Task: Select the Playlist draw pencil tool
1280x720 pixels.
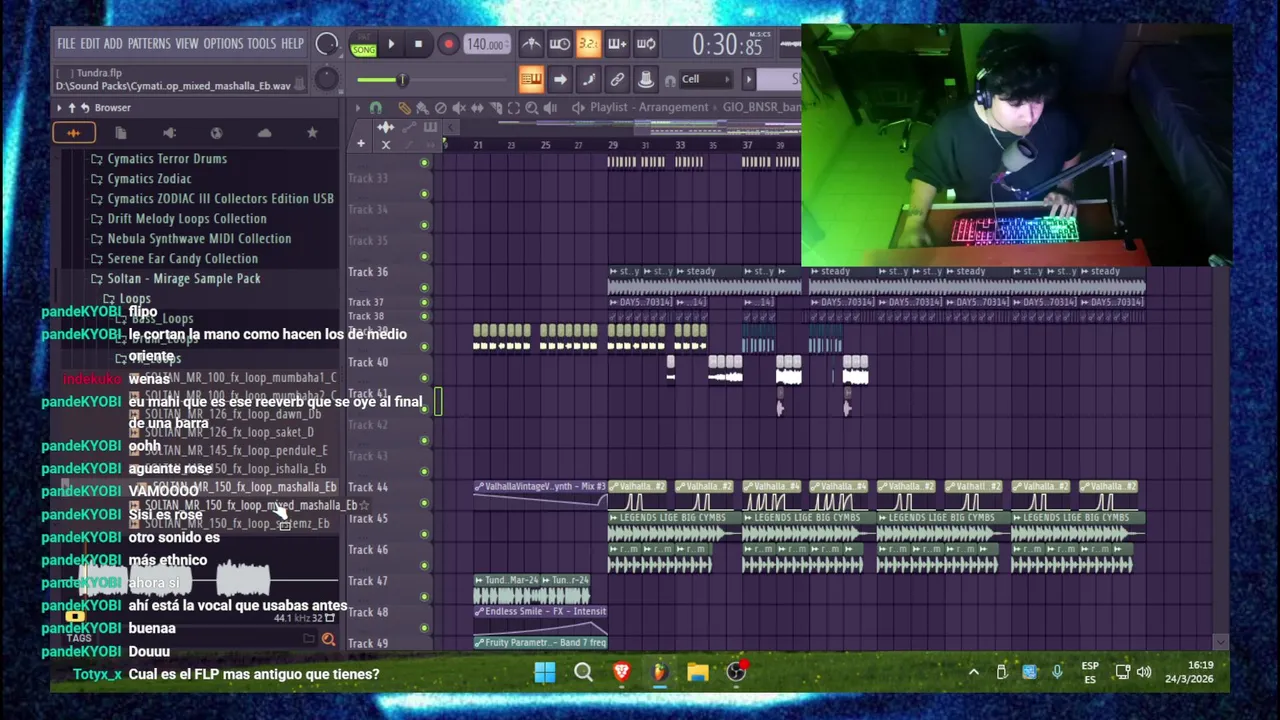Action: coord(404,107)
